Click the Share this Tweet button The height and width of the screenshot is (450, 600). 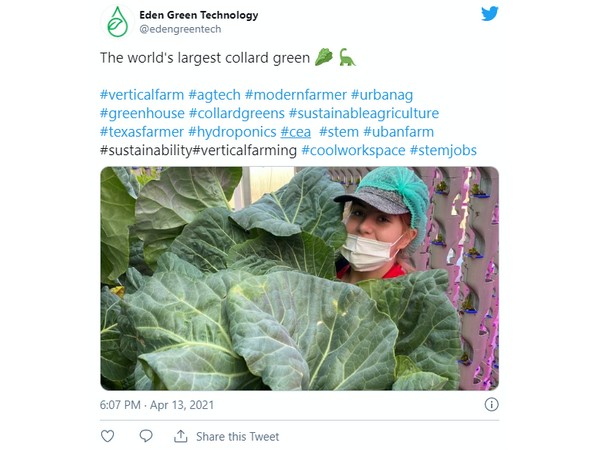point(238,436)
